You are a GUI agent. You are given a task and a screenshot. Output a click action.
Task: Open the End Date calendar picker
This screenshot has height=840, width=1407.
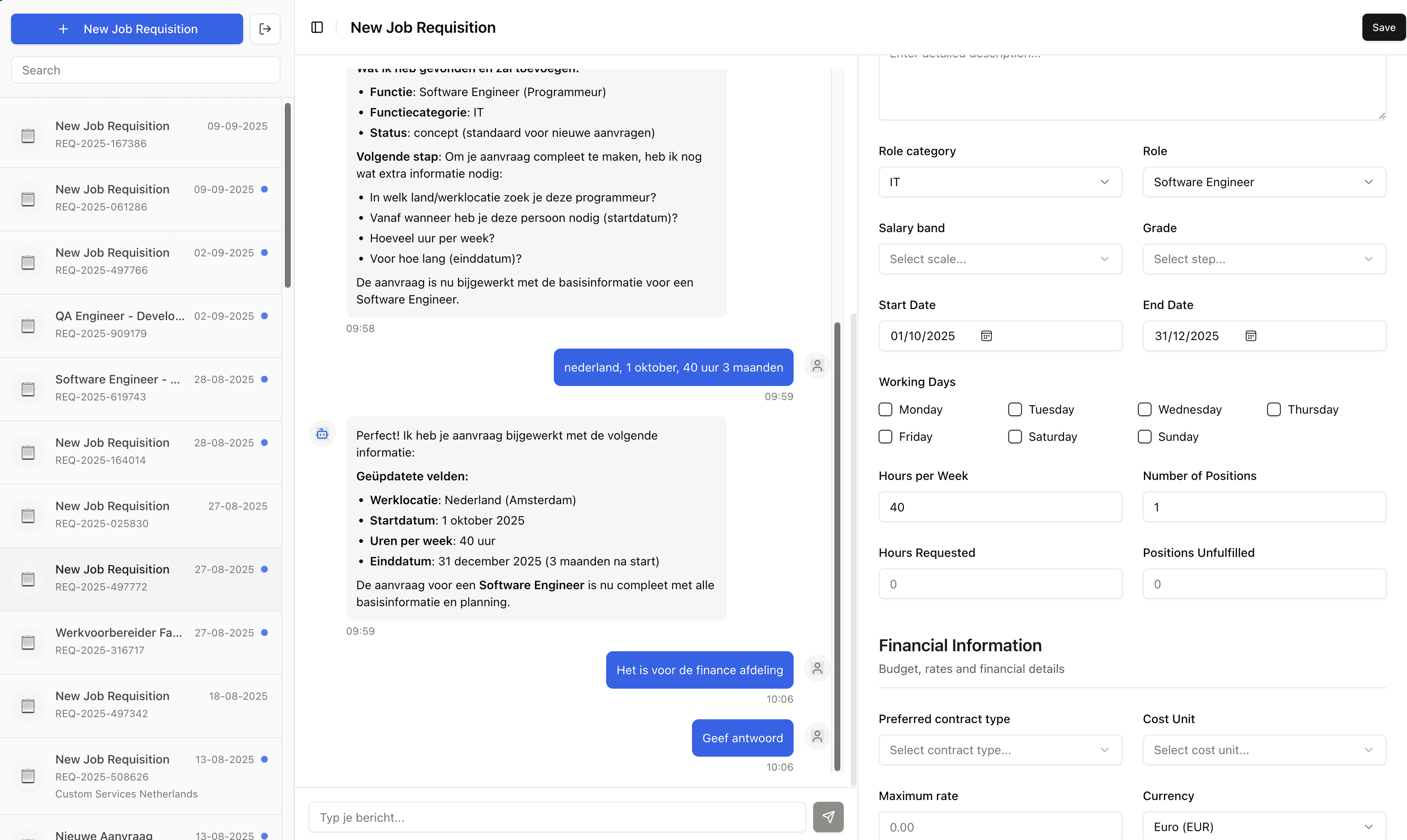[x=1251, y=335]
